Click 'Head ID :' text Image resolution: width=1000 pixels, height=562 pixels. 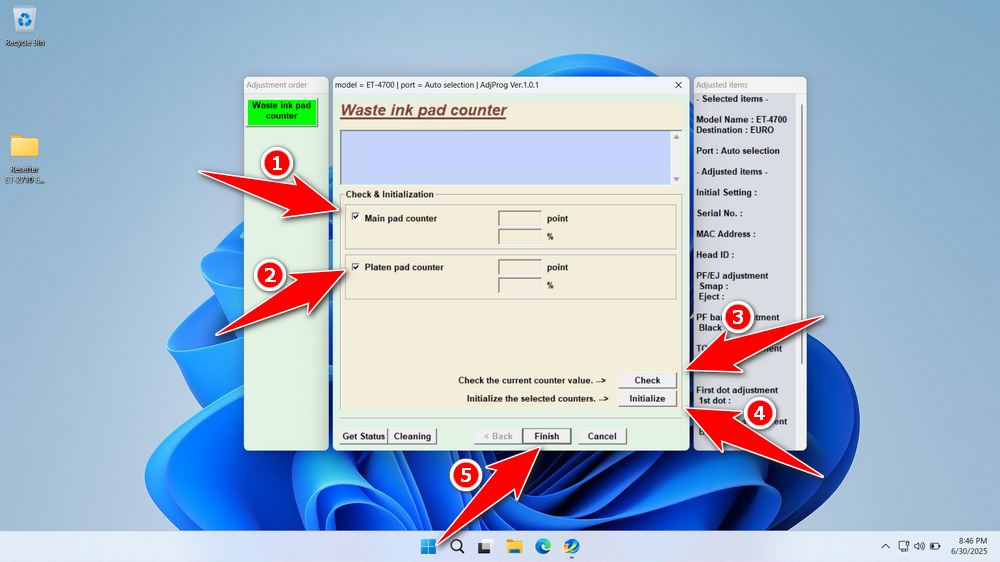pos(715,255)
